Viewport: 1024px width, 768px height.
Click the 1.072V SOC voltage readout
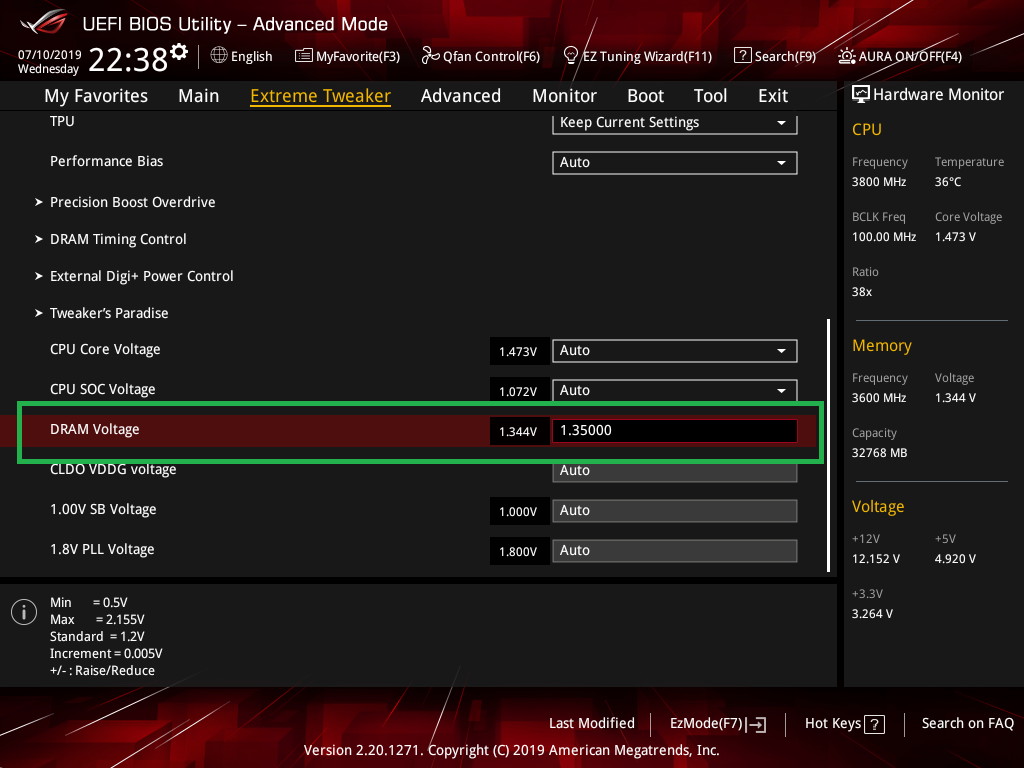519,391
